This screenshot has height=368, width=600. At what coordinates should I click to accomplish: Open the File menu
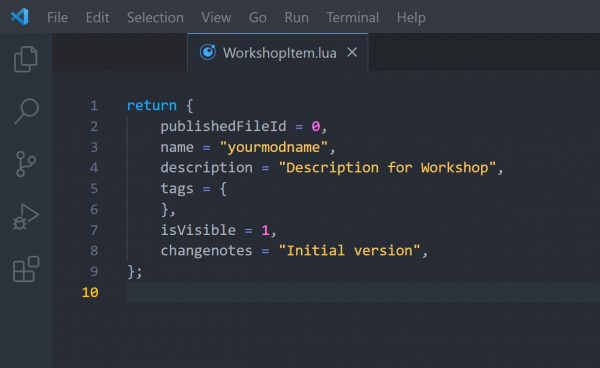pyautogui.click(x=57, y=18)
